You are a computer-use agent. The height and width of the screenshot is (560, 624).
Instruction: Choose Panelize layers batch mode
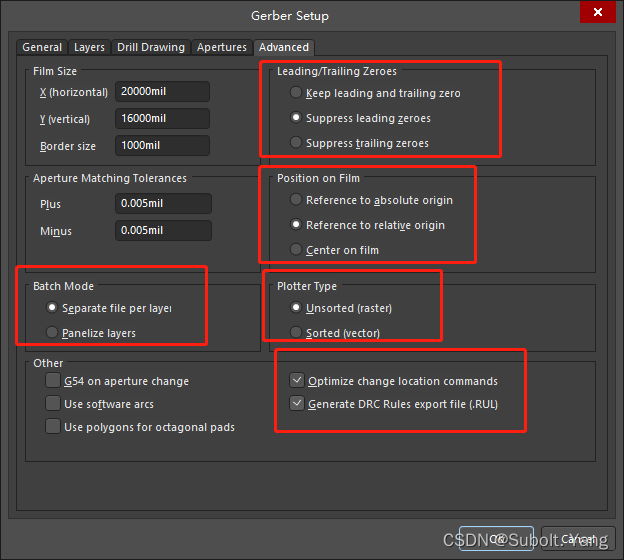[52, 333]
